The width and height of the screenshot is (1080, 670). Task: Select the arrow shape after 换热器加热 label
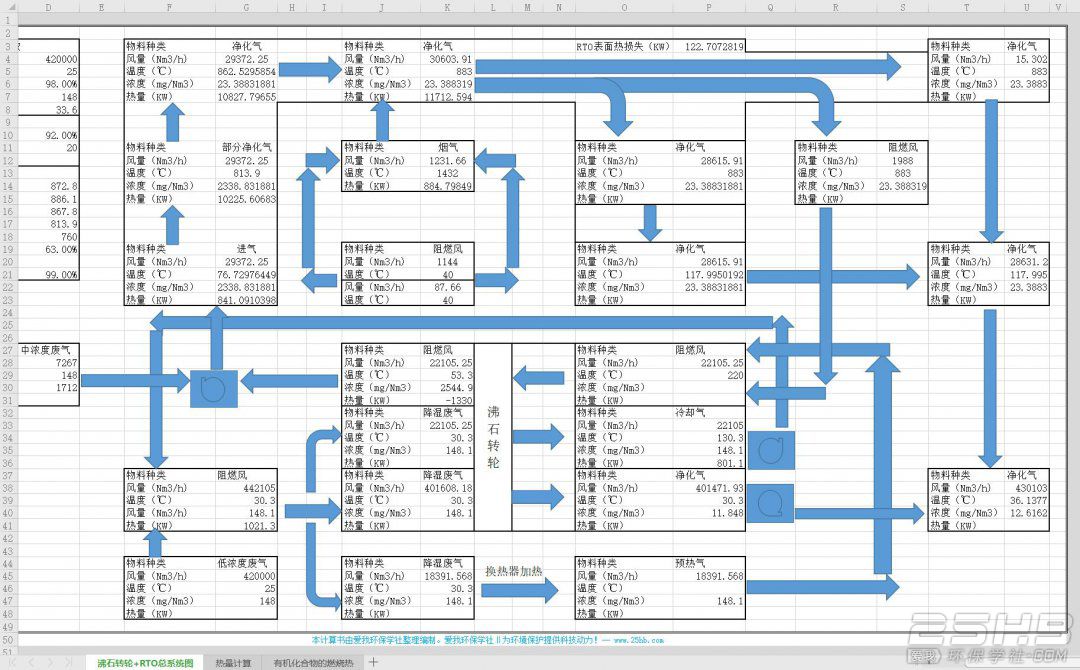[520, 590]
